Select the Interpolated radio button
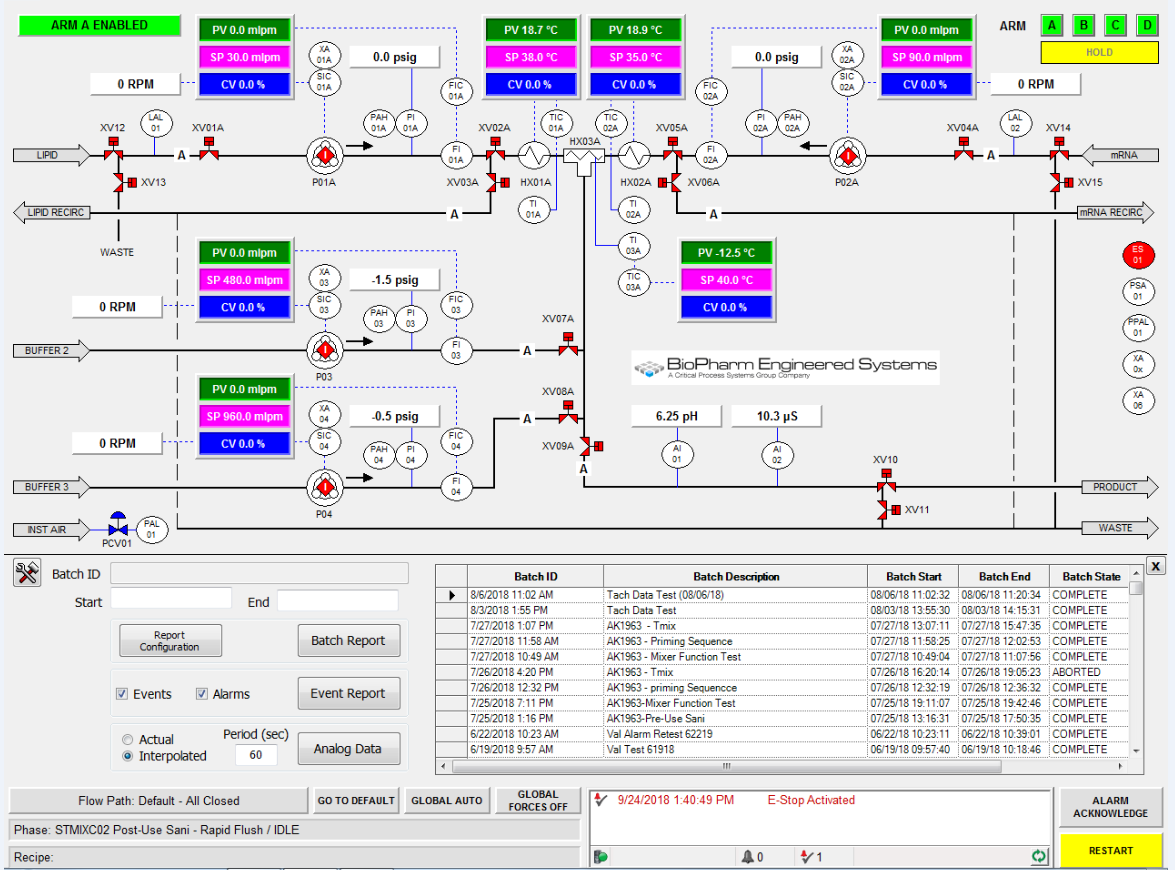 [x=127, y=756]
